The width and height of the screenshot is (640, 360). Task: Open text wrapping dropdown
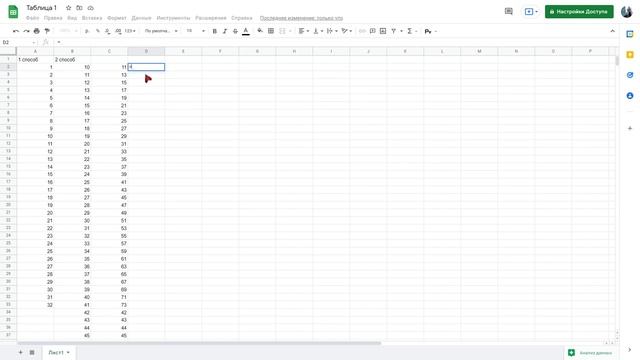click(332, 31)
